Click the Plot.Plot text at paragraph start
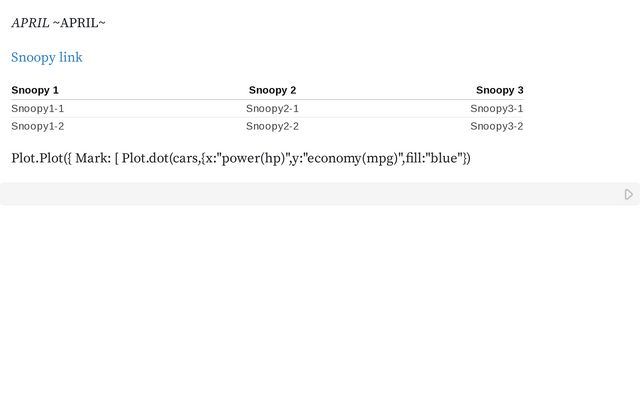This screenshot has width=640, height=400. tap(36, 158)
